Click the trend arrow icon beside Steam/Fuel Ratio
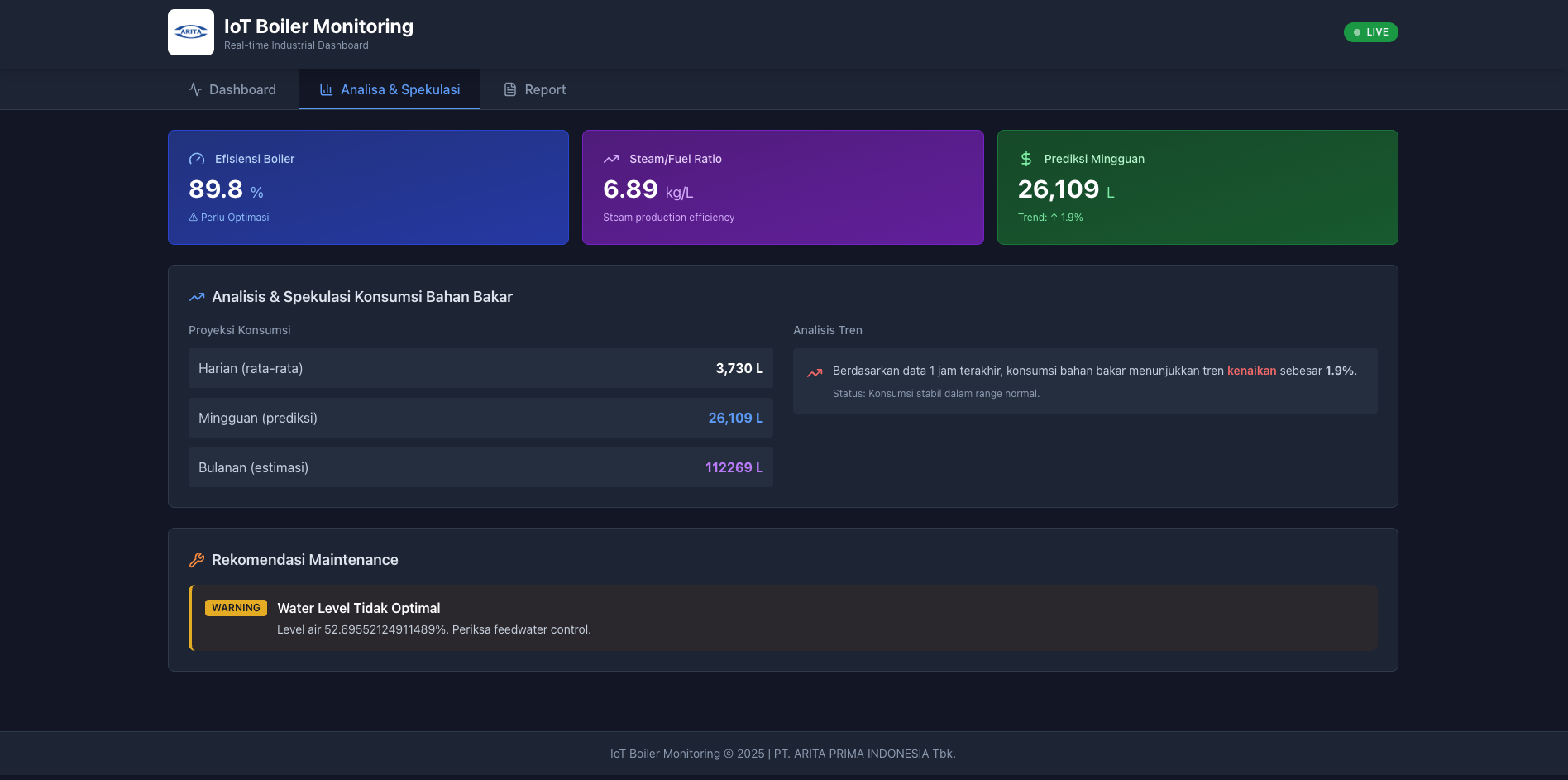Screen dimensions: 1568x780 click(x=611, y=159)
